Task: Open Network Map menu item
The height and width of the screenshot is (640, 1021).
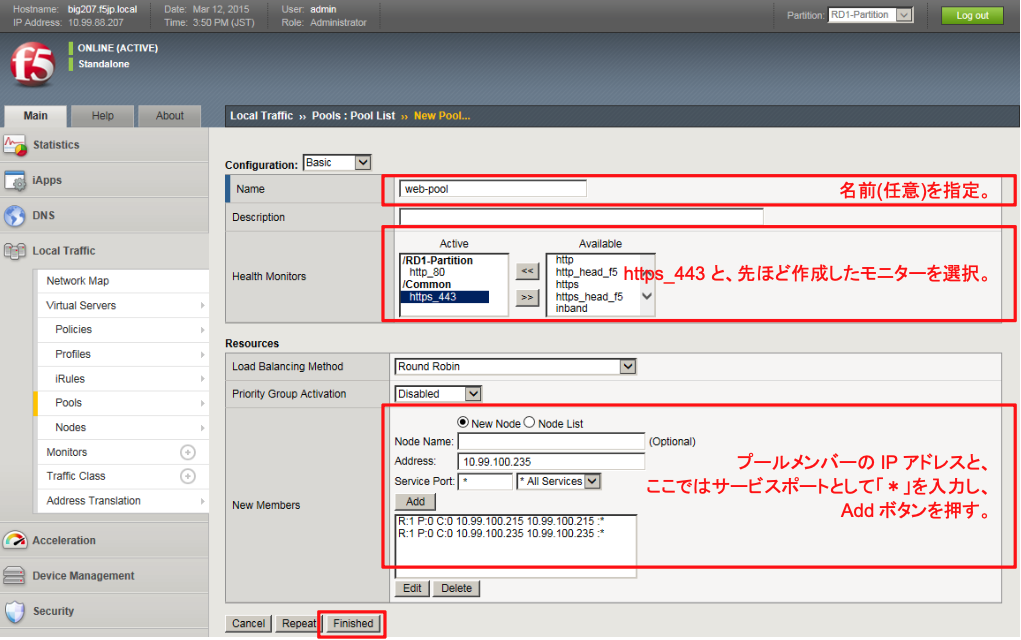Action: [x=77, y=281]
